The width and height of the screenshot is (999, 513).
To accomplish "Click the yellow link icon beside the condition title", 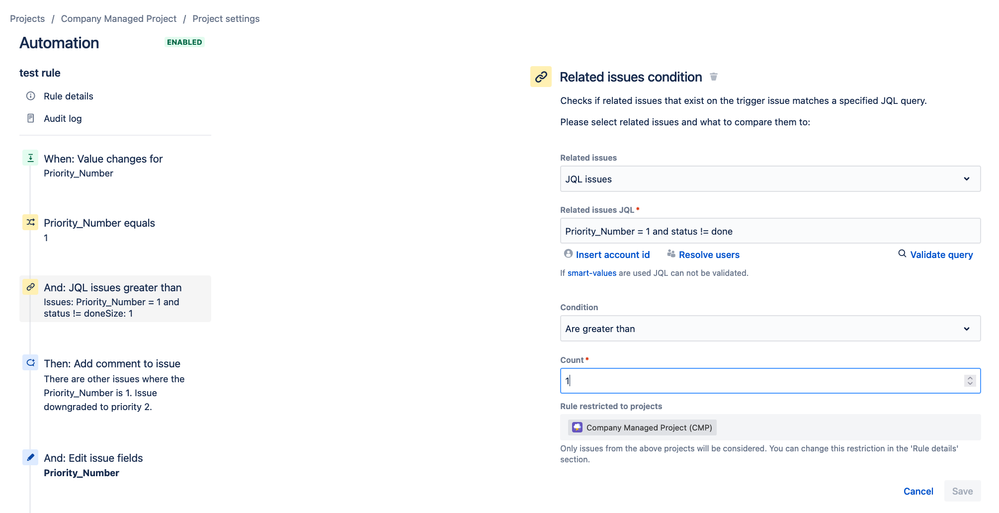I will [541, 77].
